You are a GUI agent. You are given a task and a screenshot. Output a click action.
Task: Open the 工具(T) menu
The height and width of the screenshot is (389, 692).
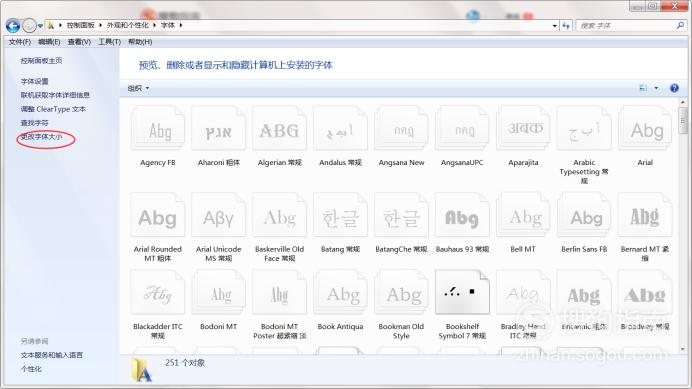109,42
